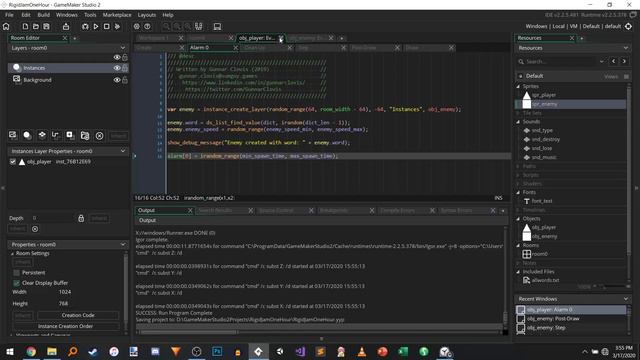Open Photoshop from the taskbar

pyautogui.click(x=217, y=351)
